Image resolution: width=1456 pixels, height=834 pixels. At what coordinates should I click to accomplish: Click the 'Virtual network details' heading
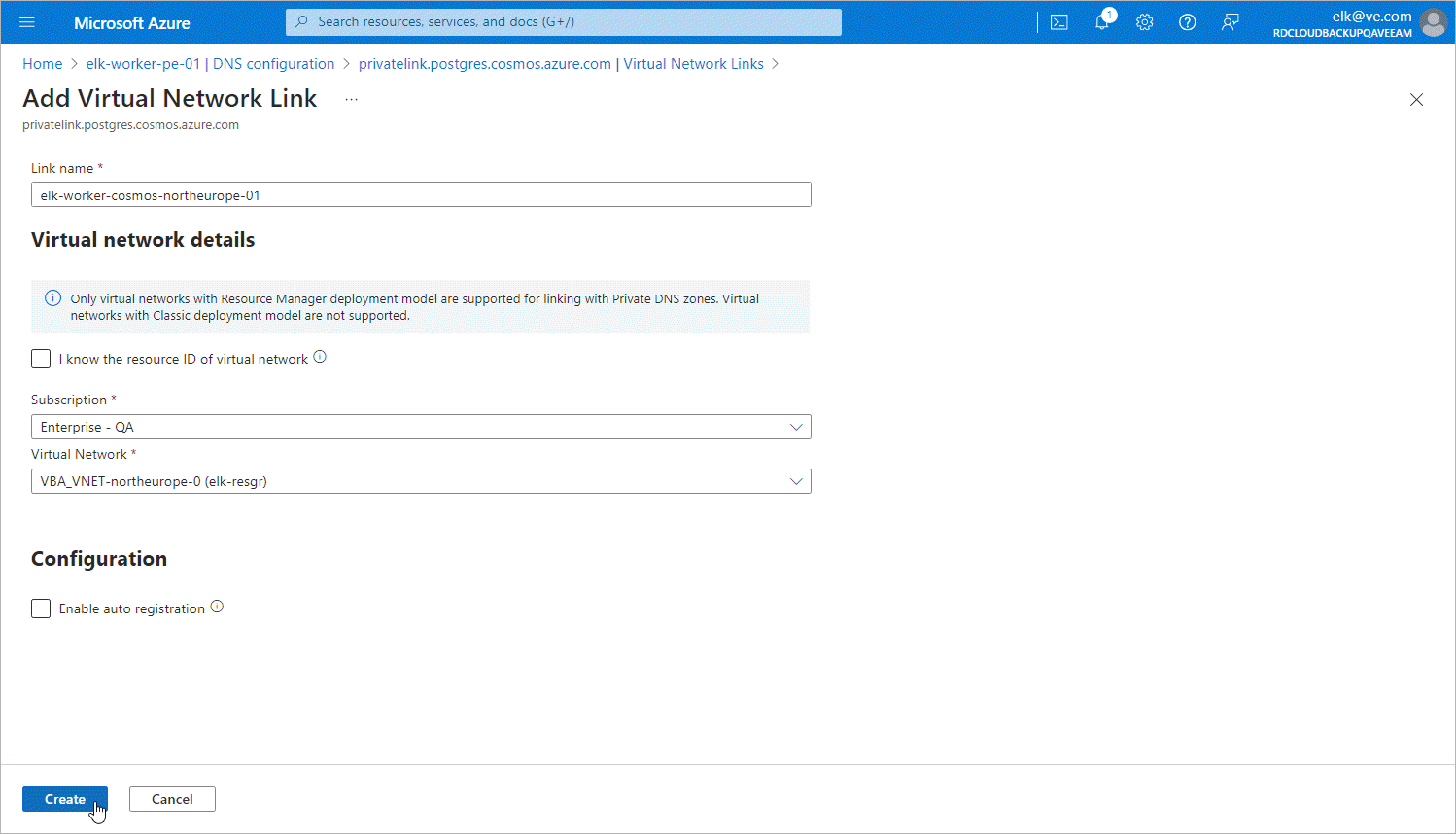pyautogui.click(x=143, y=240)
